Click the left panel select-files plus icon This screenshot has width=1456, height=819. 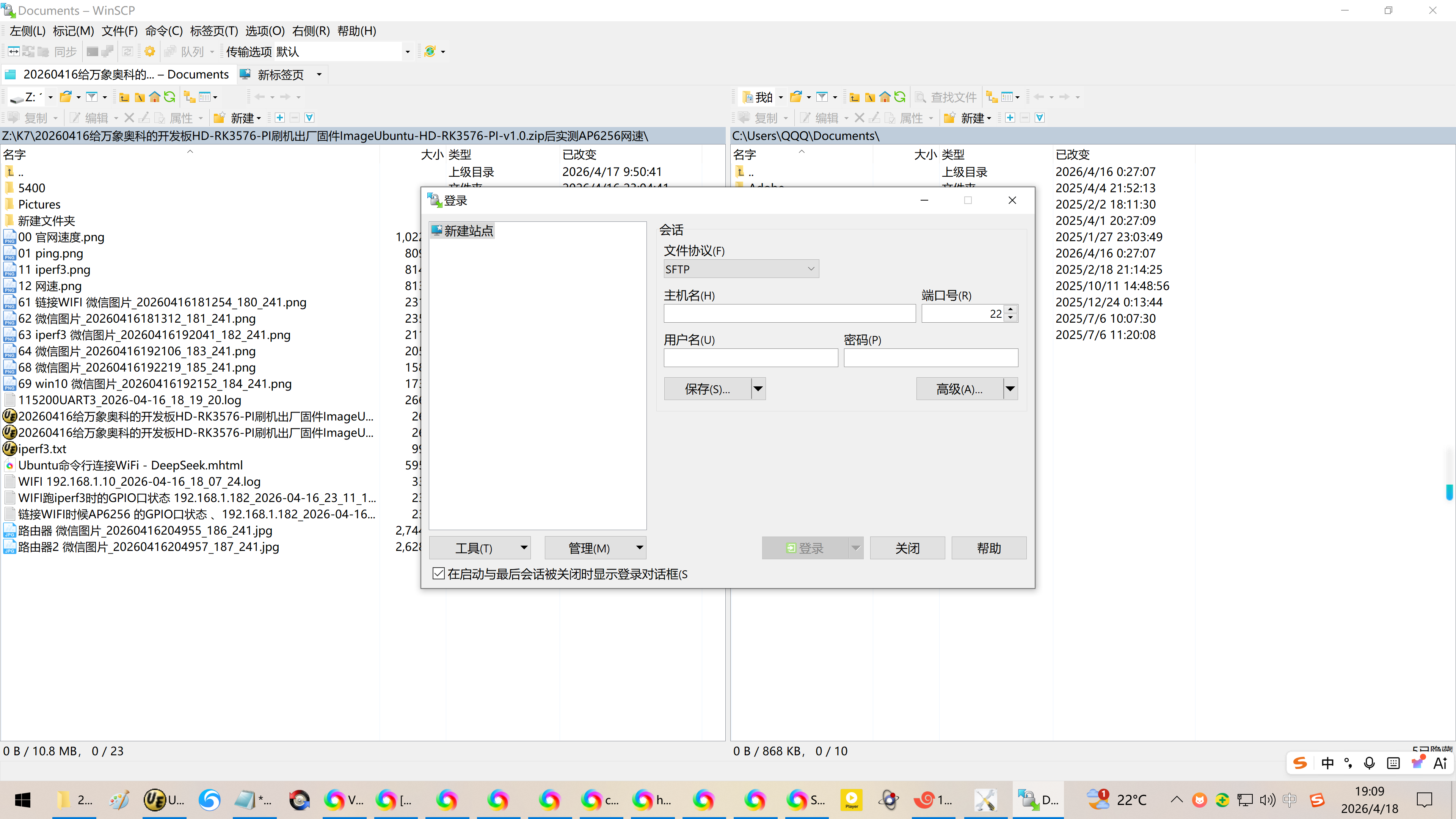[x=280, y=118]
